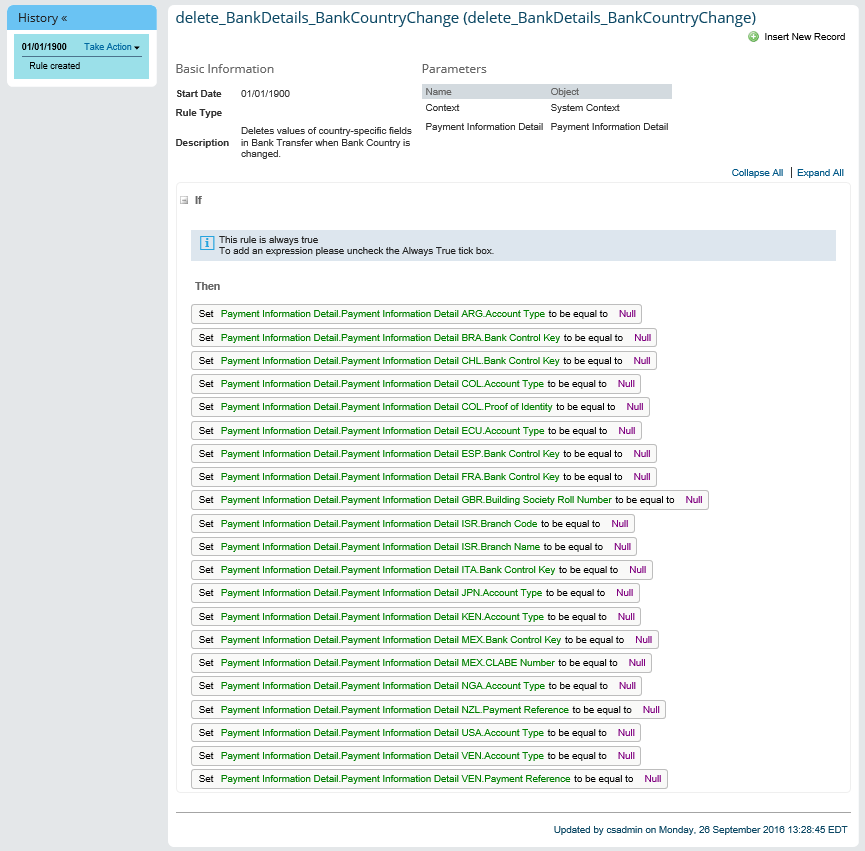Image resolution: width=865 pixels, height=851 pixels.
Task: Click the VEN.Account Type field
Action: point(382,757)
